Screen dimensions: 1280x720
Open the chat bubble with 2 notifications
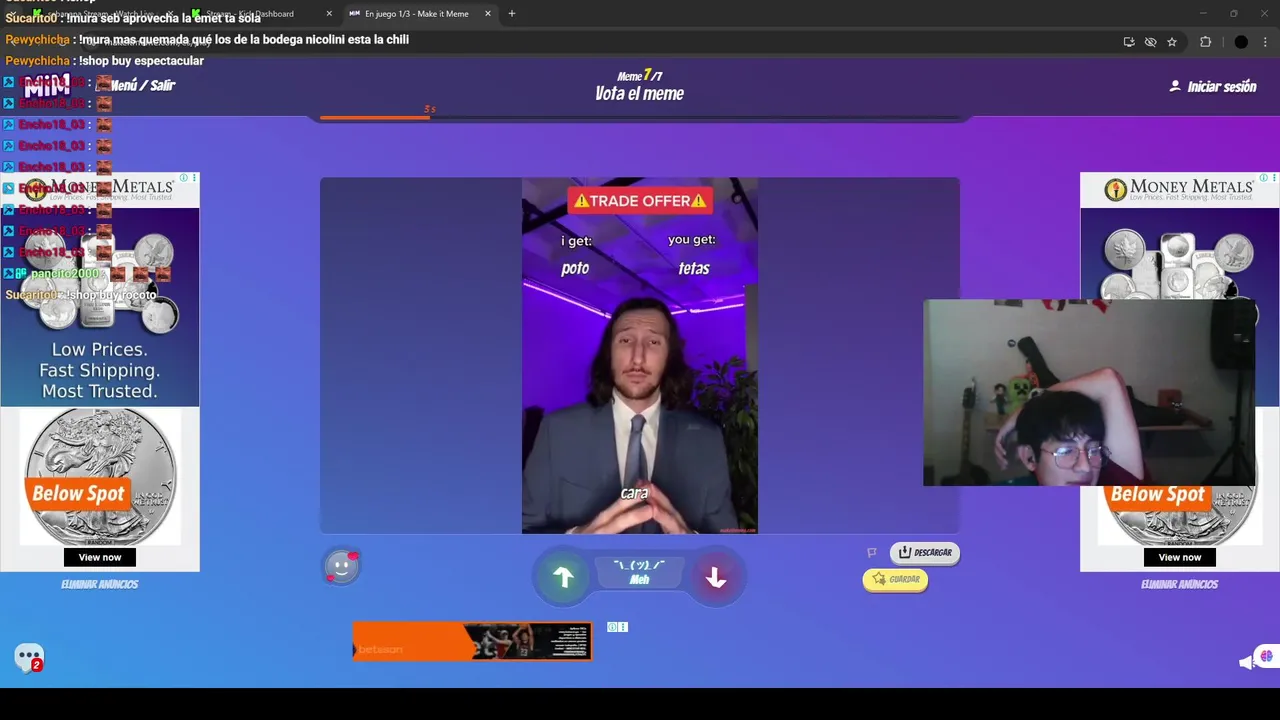pos(29,657)
